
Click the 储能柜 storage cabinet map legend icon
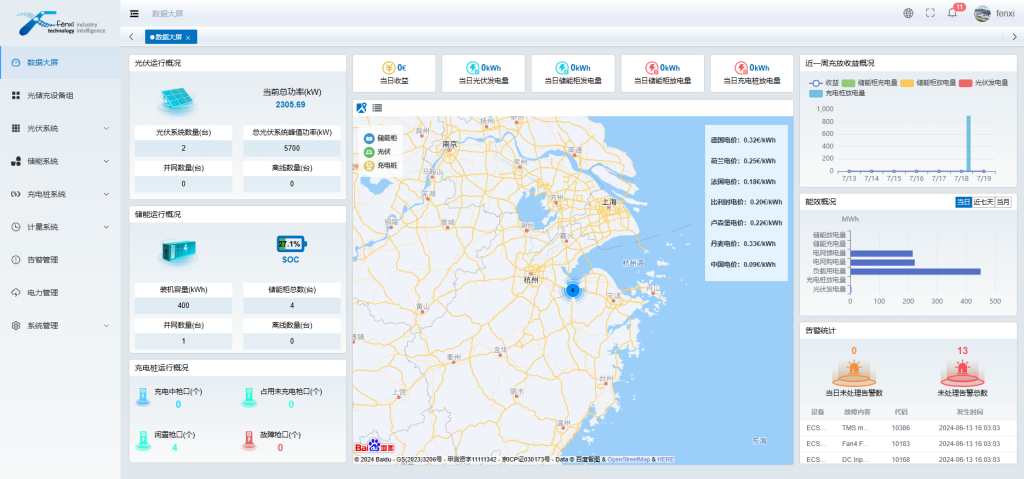(x=367, y=136)
